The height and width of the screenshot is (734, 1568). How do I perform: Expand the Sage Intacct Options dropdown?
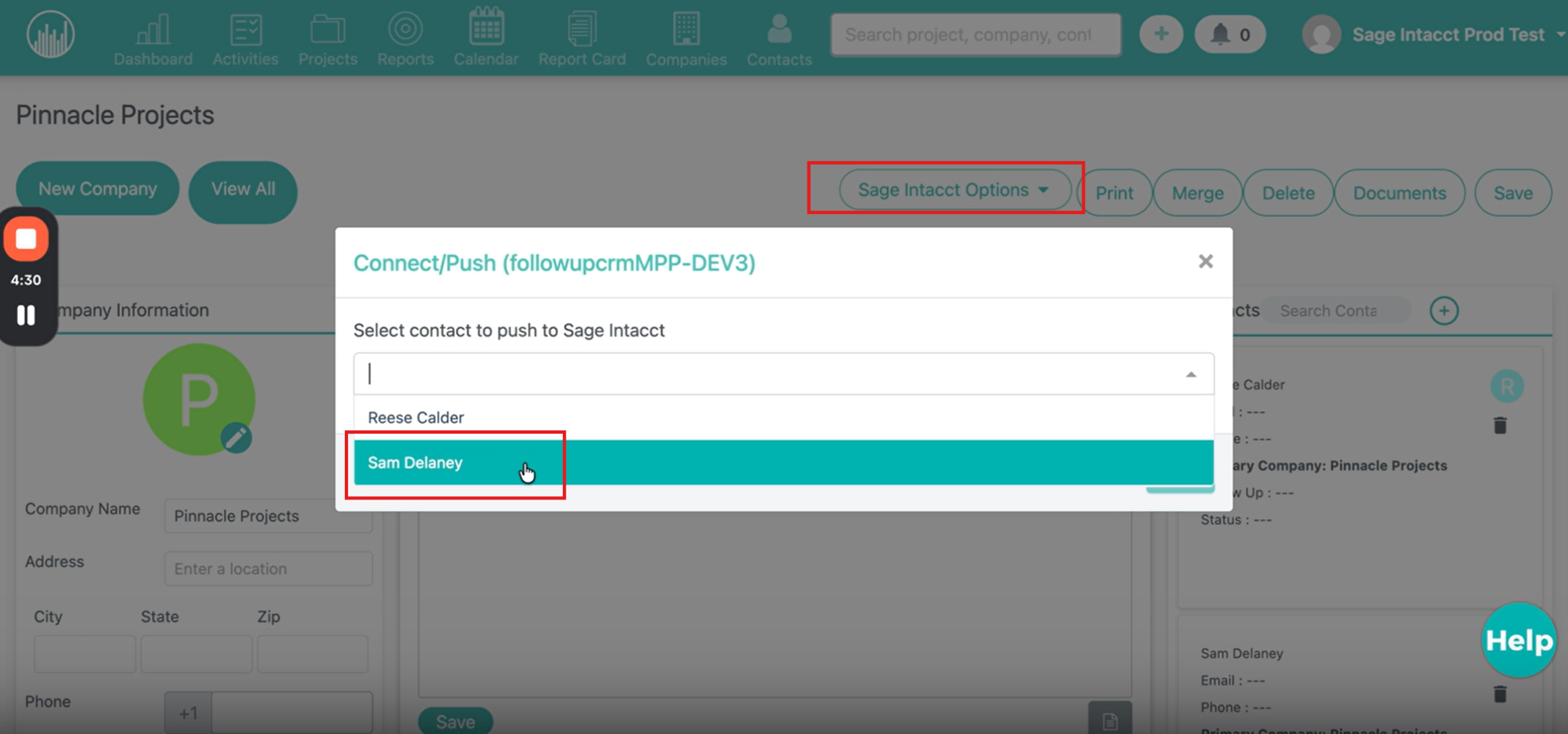coord(953,190)
